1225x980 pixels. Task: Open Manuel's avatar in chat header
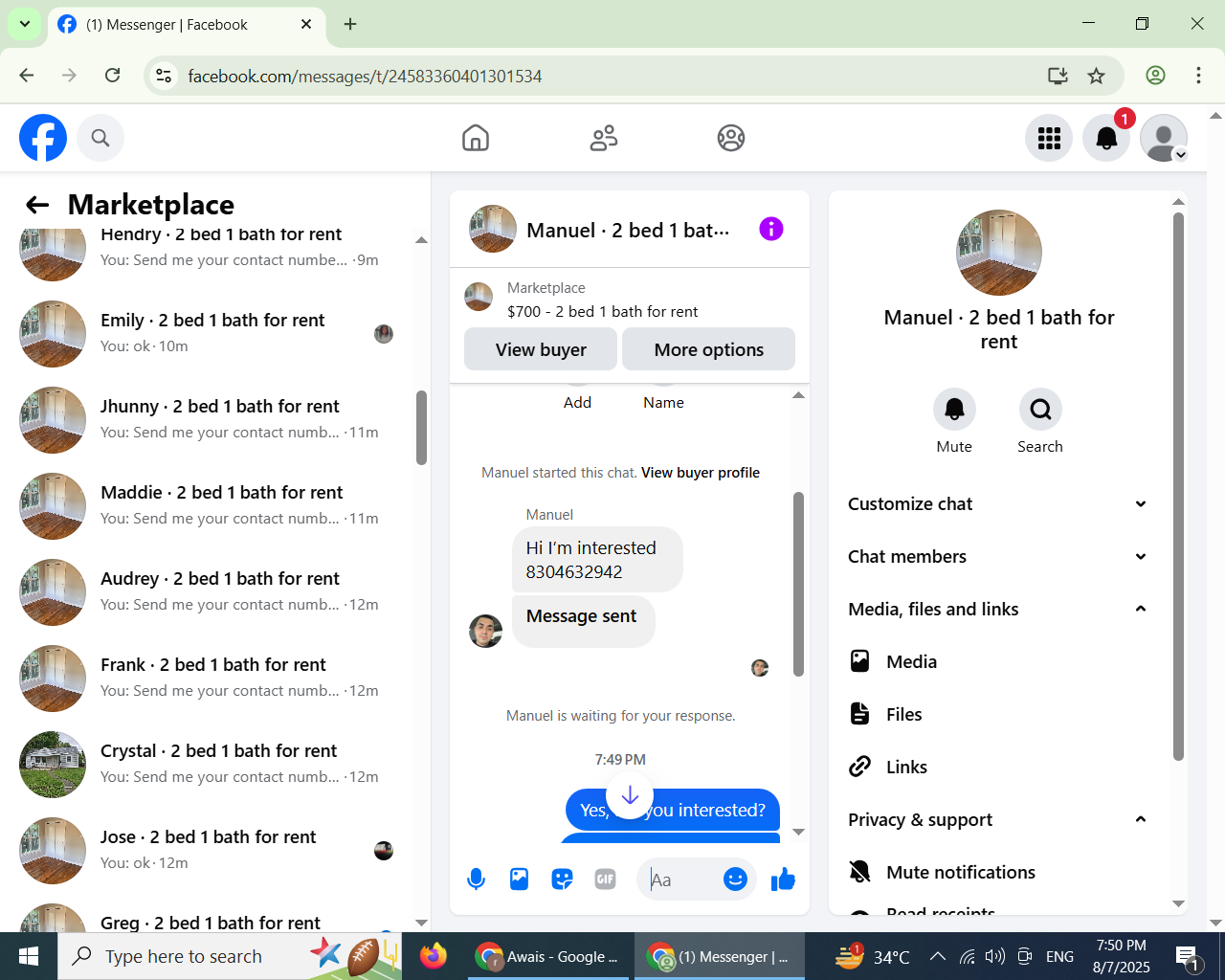pyautogui.click(x=493, y=229)
